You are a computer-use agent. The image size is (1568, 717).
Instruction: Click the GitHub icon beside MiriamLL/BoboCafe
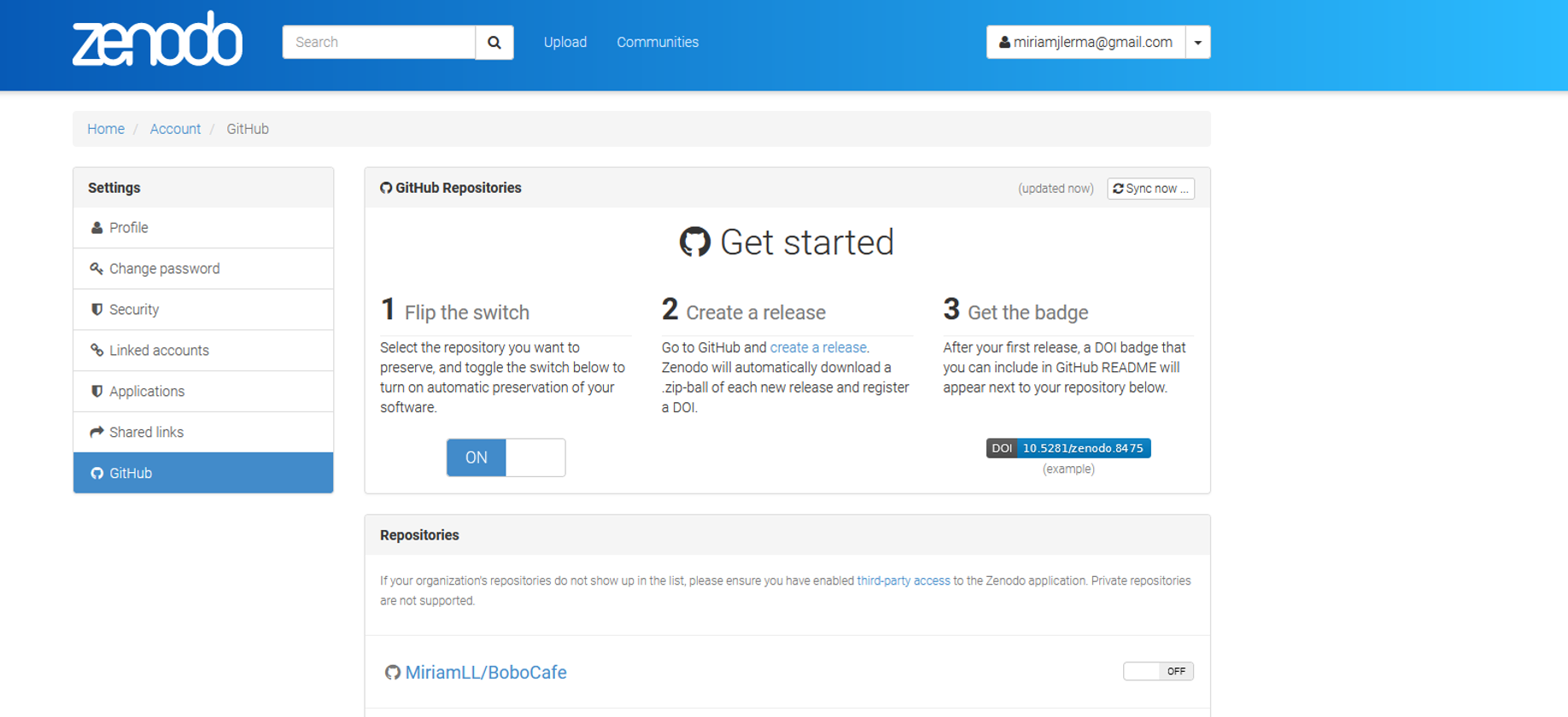[392, 673]
